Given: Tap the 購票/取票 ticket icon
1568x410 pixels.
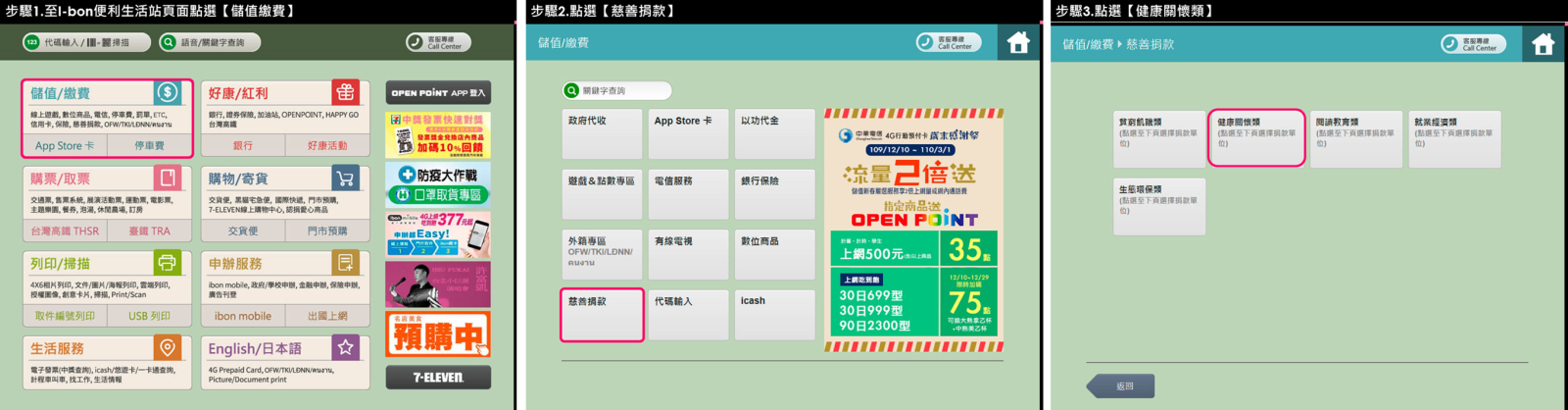Looking at the screenshot, I should coord(168,178).
